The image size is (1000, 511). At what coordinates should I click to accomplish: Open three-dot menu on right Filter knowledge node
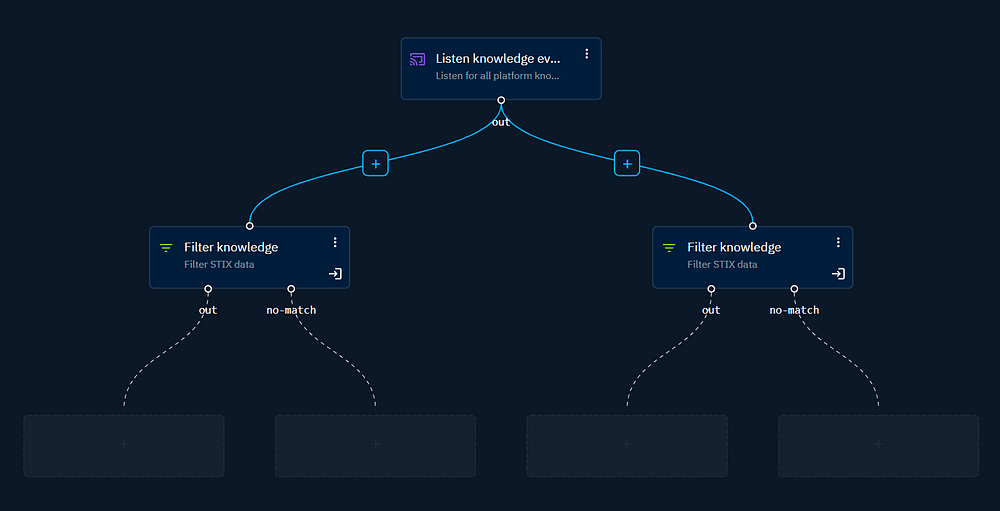click(838, 242)
